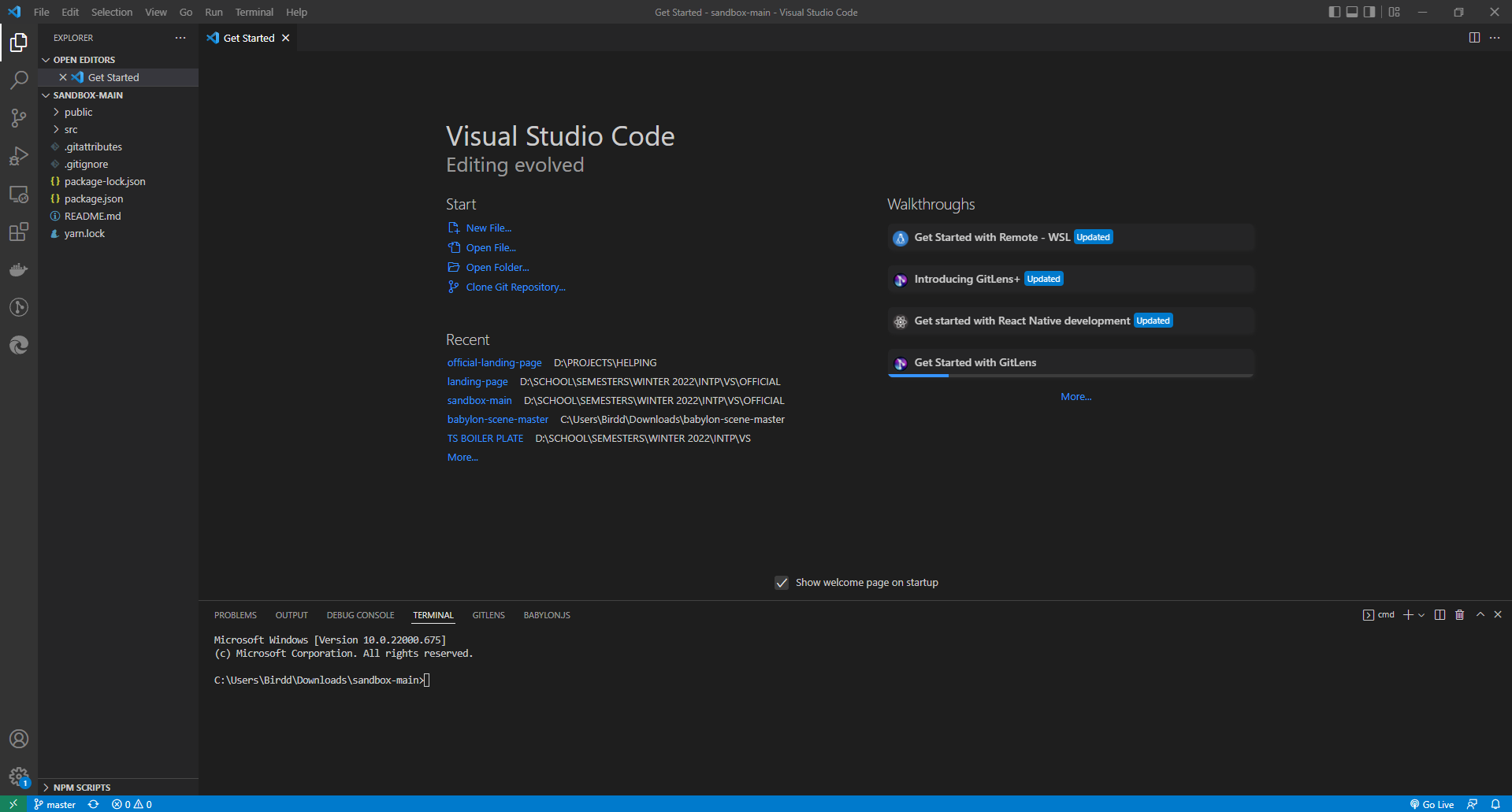
Task: Expand the src folder
Action: [70, 129]
